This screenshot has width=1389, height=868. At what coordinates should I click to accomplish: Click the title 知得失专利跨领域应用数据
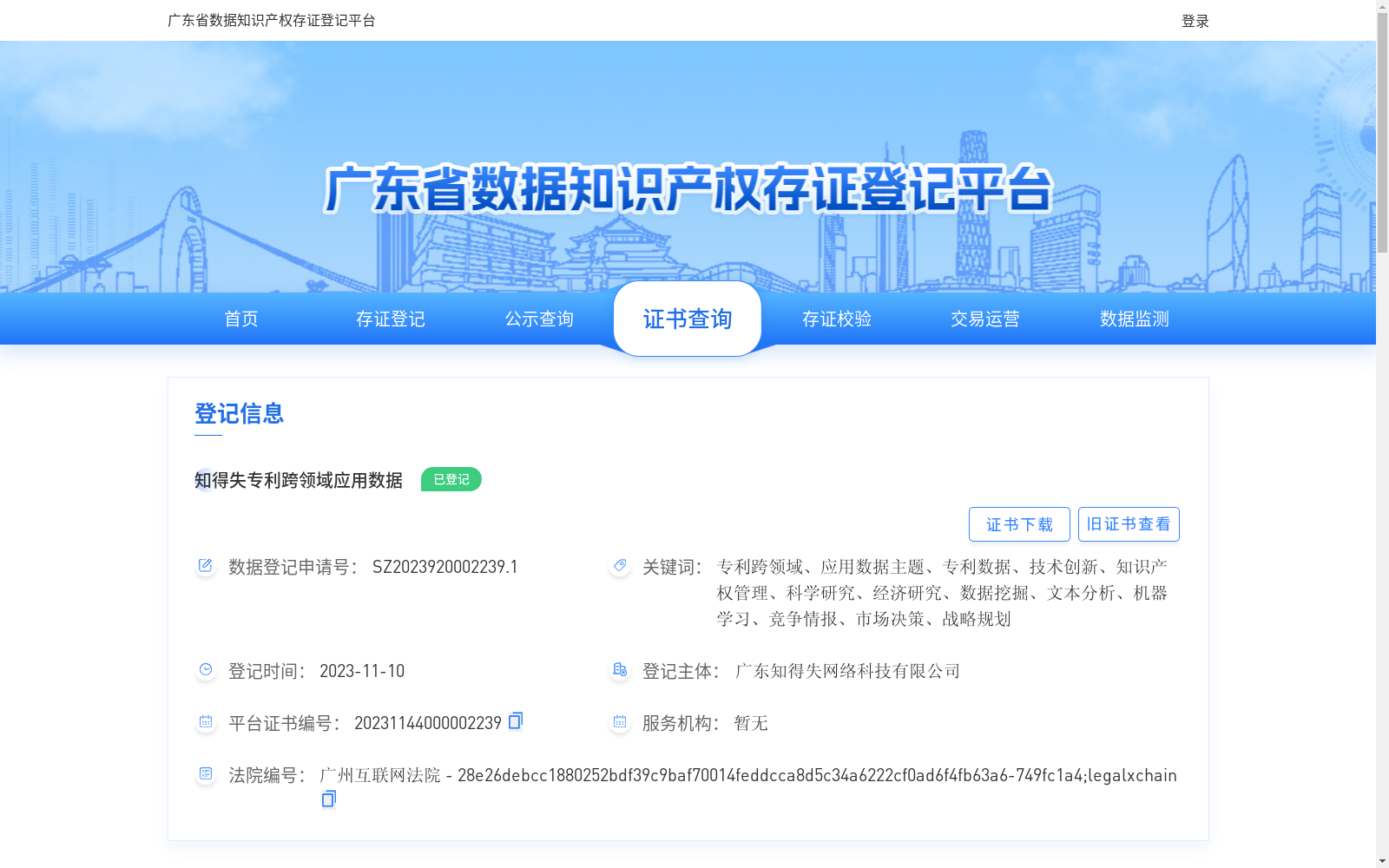tap(299, 480)
